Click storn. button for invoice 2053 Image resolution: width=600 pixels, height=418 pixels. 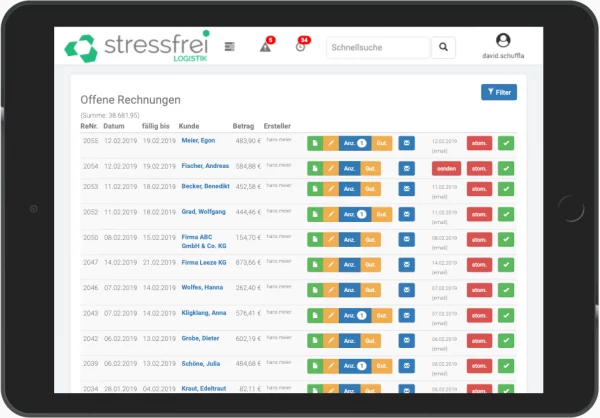tap(479, 189)
